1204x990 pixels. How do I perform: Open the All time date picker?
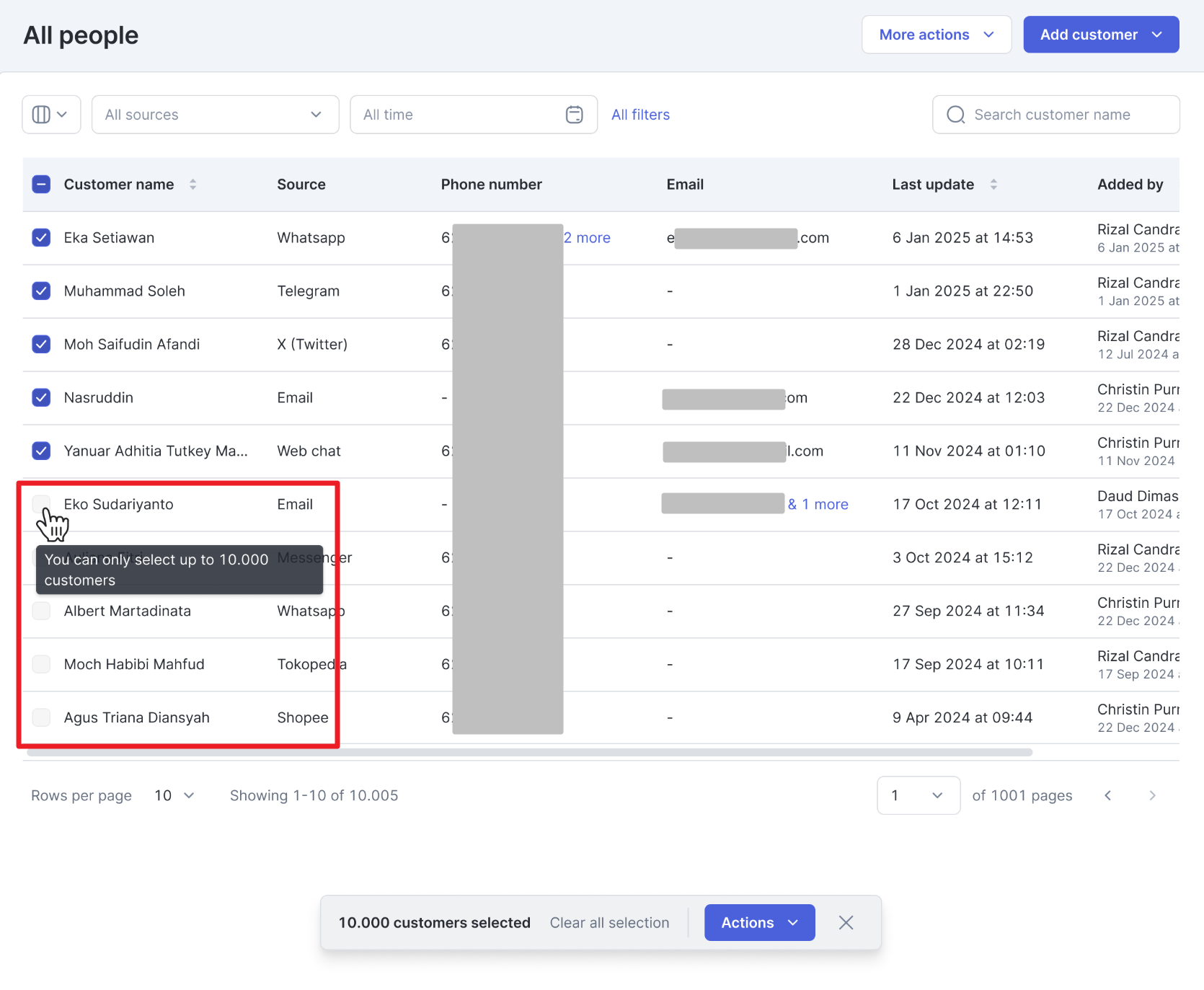click(474, 115)
